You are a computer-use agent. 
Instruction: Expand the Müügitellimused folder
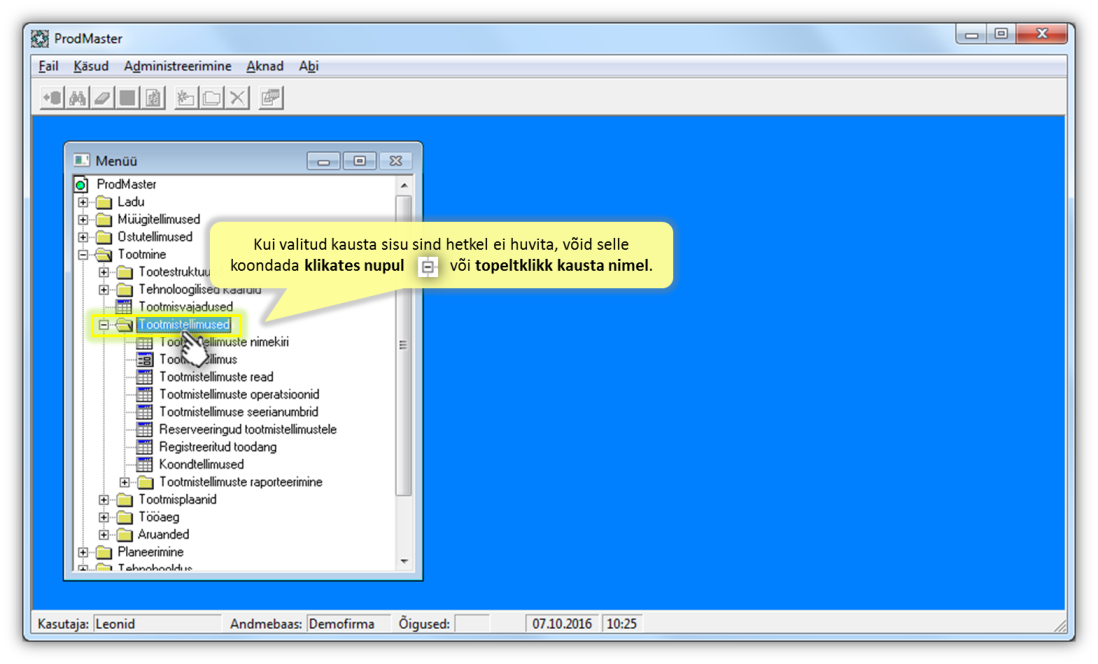[x=83, y=220]
